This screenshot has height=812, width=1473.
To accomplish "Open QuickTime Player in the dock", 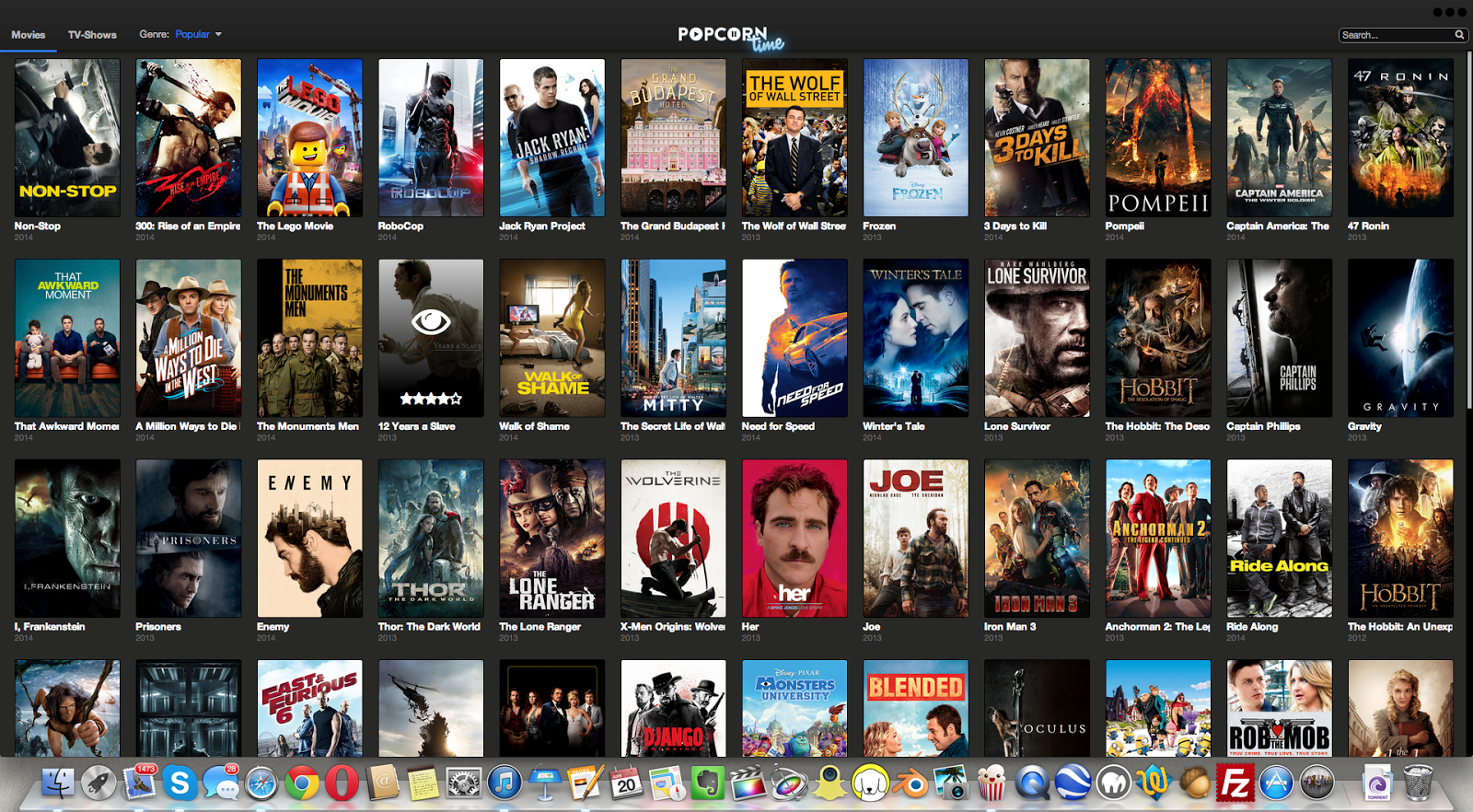I will pos(1033,783).
